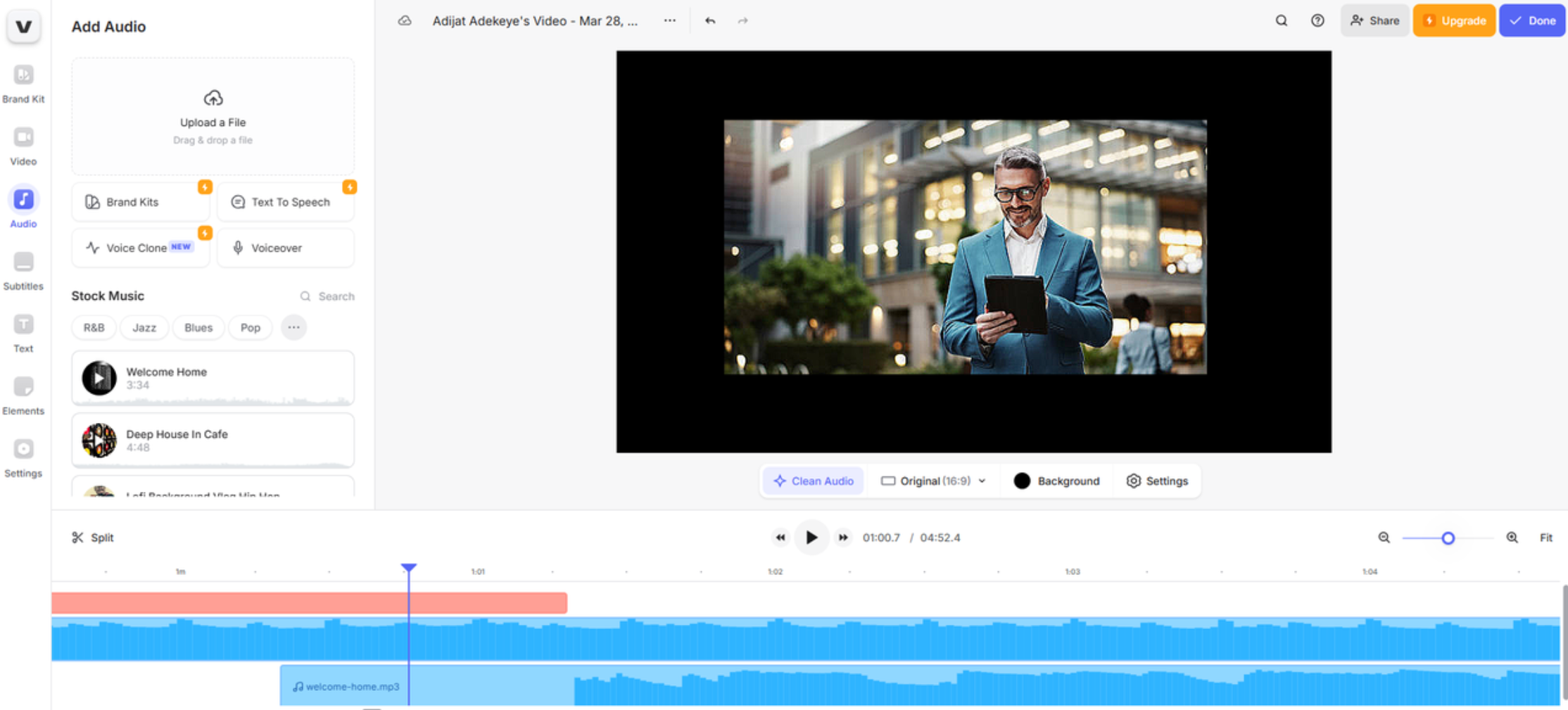Play the Welcome Home track preview
Viewport: 1568px width, 710px height.
(x=99, y=378)
